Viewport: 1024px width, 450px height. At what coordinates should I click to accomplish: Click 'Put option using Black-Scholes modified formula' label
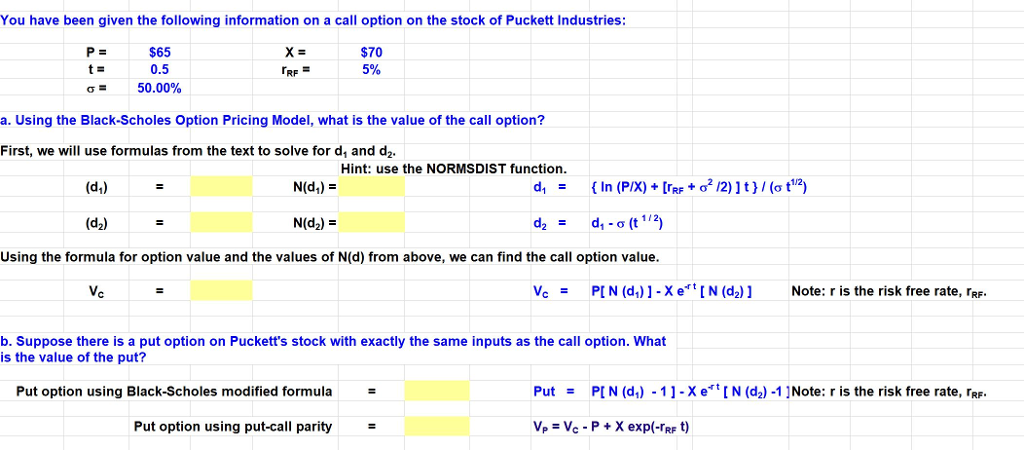point(174,391)
